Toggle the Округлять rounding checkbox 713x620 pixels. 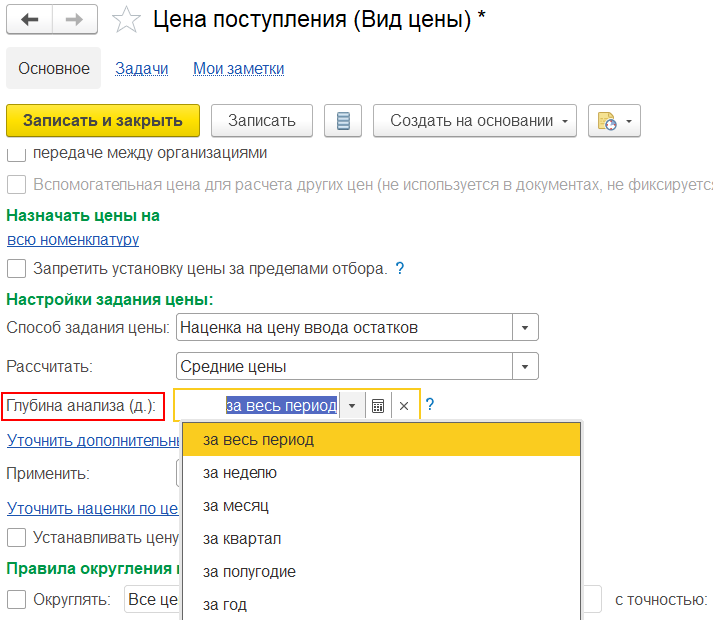pyautogui.click(x=16, y=599)
